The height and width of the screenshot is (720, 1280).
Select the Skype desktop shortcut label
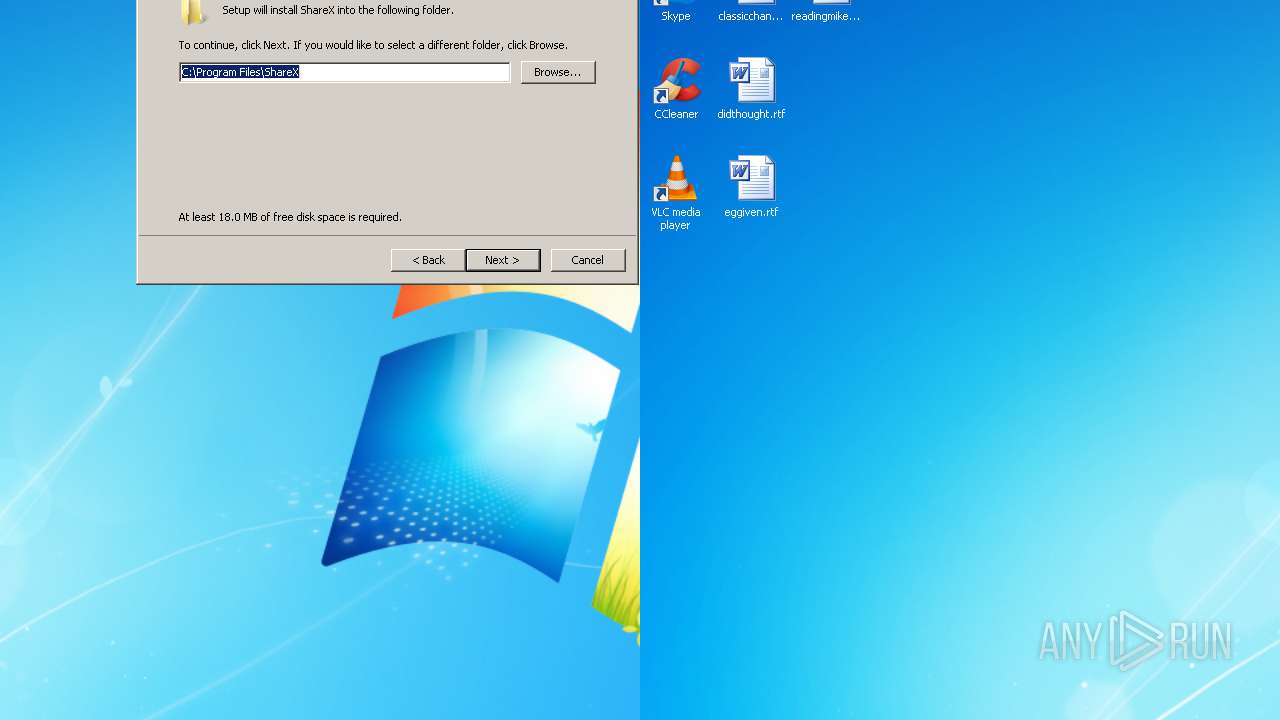point(676,16)
